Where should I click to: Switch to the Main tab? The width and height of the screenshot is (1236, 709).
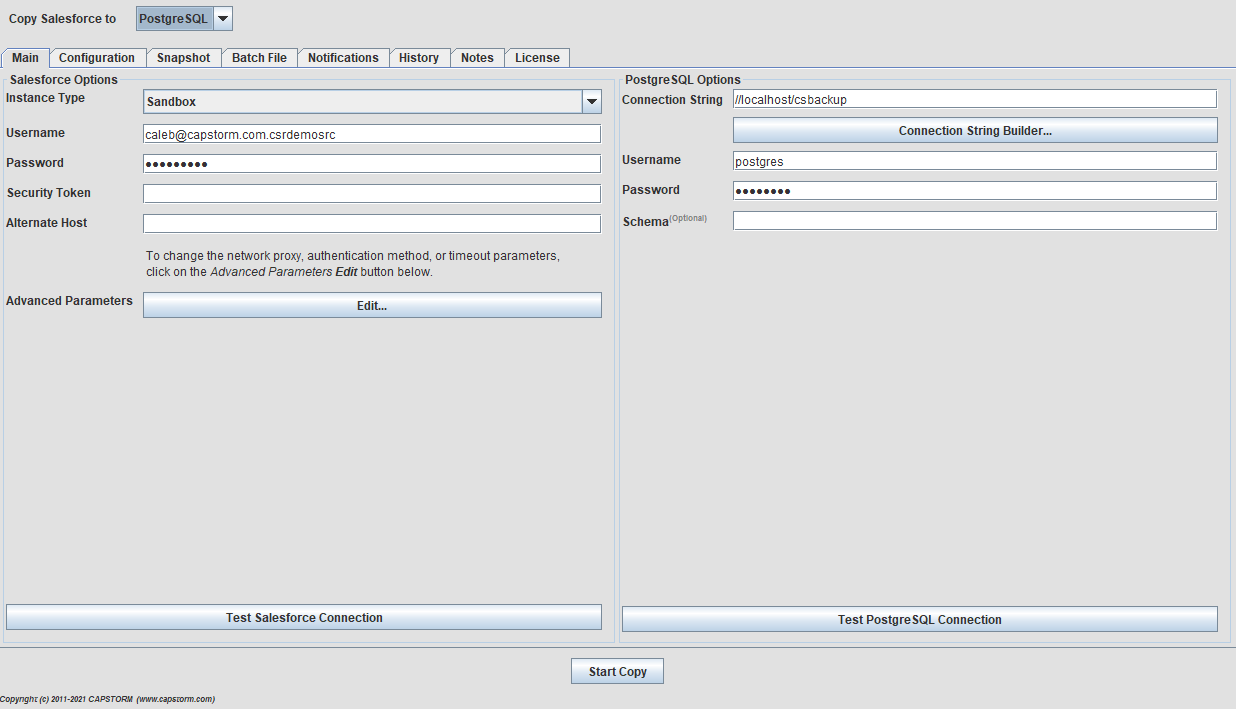26,58
